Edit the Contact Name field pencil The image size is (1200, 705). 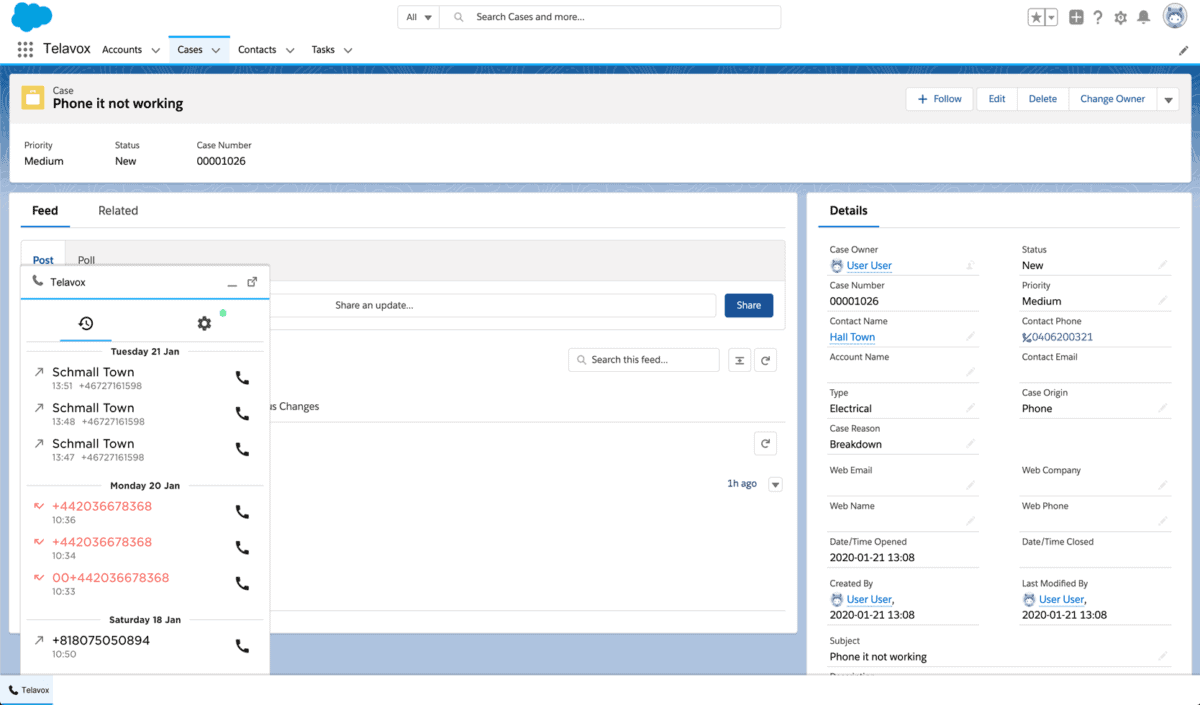click(x=970, y=337)
